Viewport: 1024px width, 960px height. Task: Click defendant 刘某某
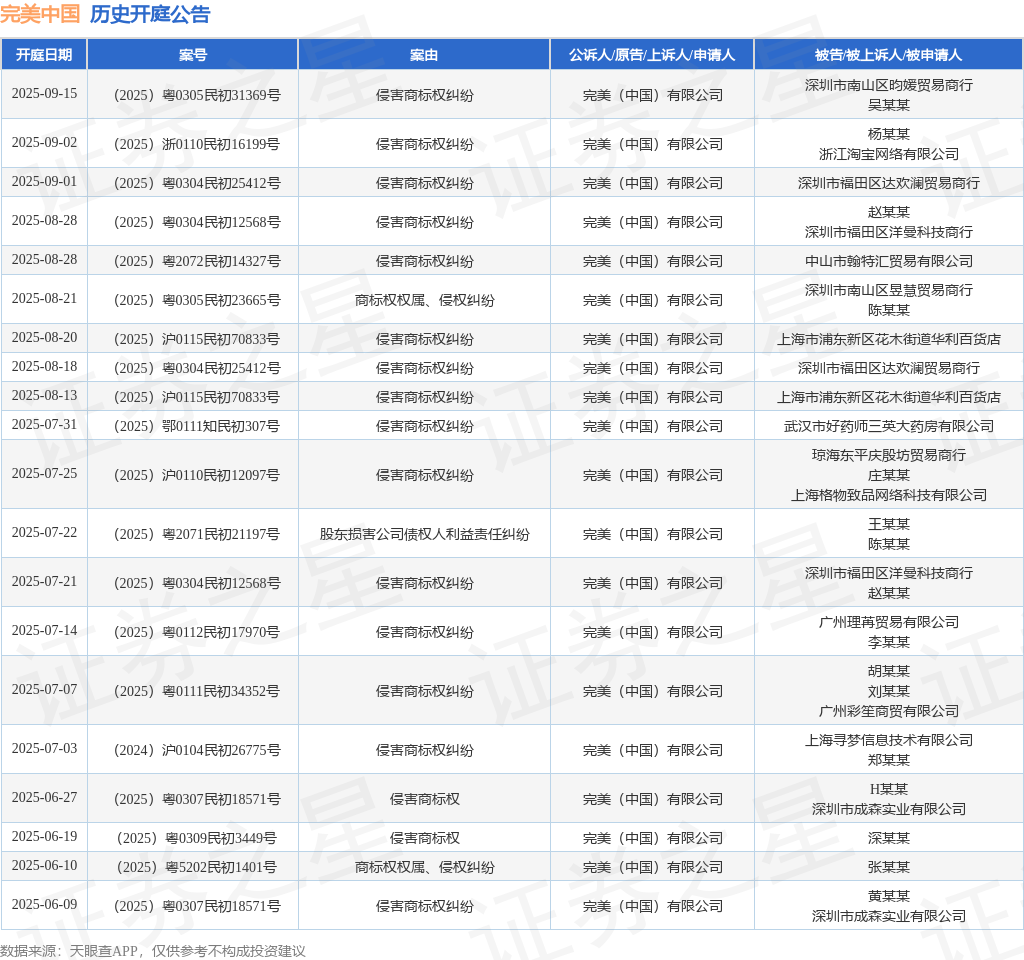point(889,692)
